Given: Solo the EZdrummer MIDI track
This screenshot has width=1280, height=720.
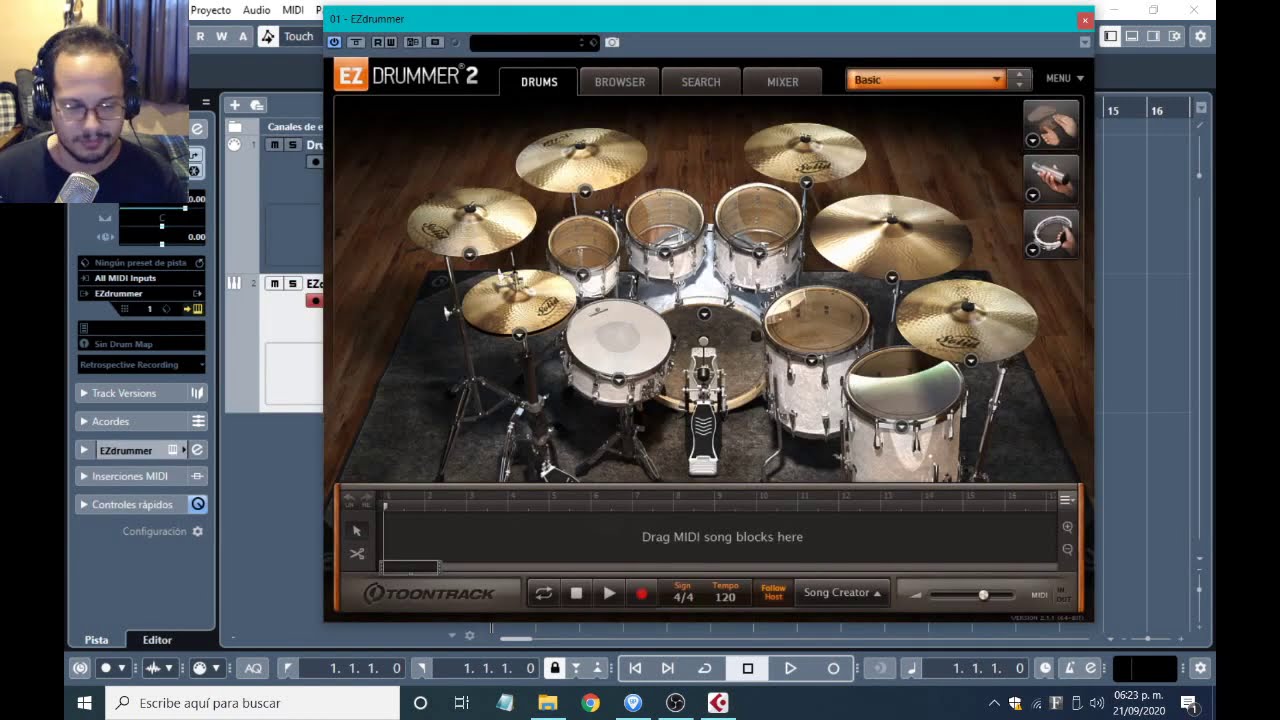Looking at the screenshot, I should (292, 284).
